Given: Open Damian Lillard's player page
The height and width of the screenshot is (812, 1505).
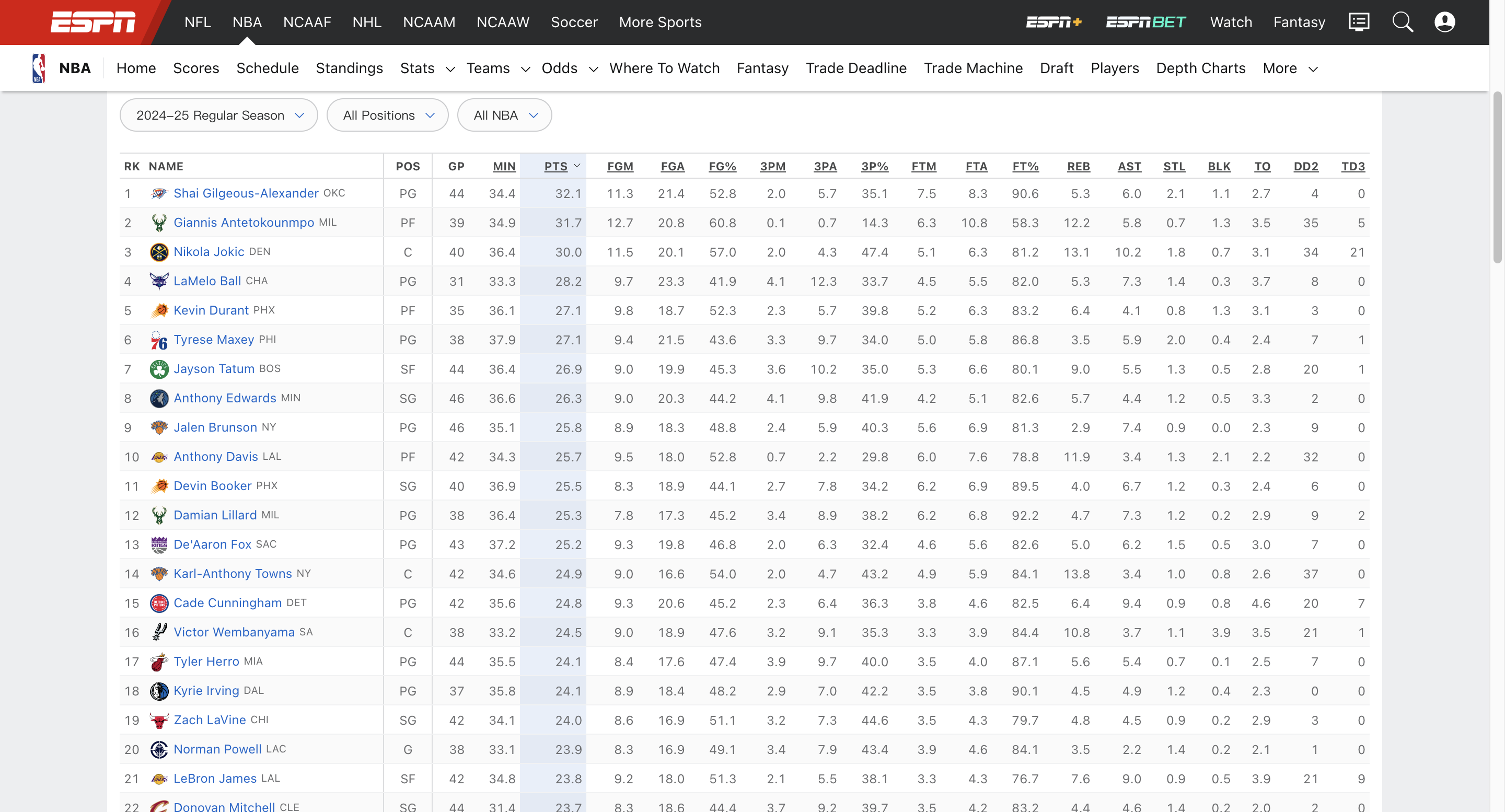Looking at the screenshot, I should pos(215,515).
